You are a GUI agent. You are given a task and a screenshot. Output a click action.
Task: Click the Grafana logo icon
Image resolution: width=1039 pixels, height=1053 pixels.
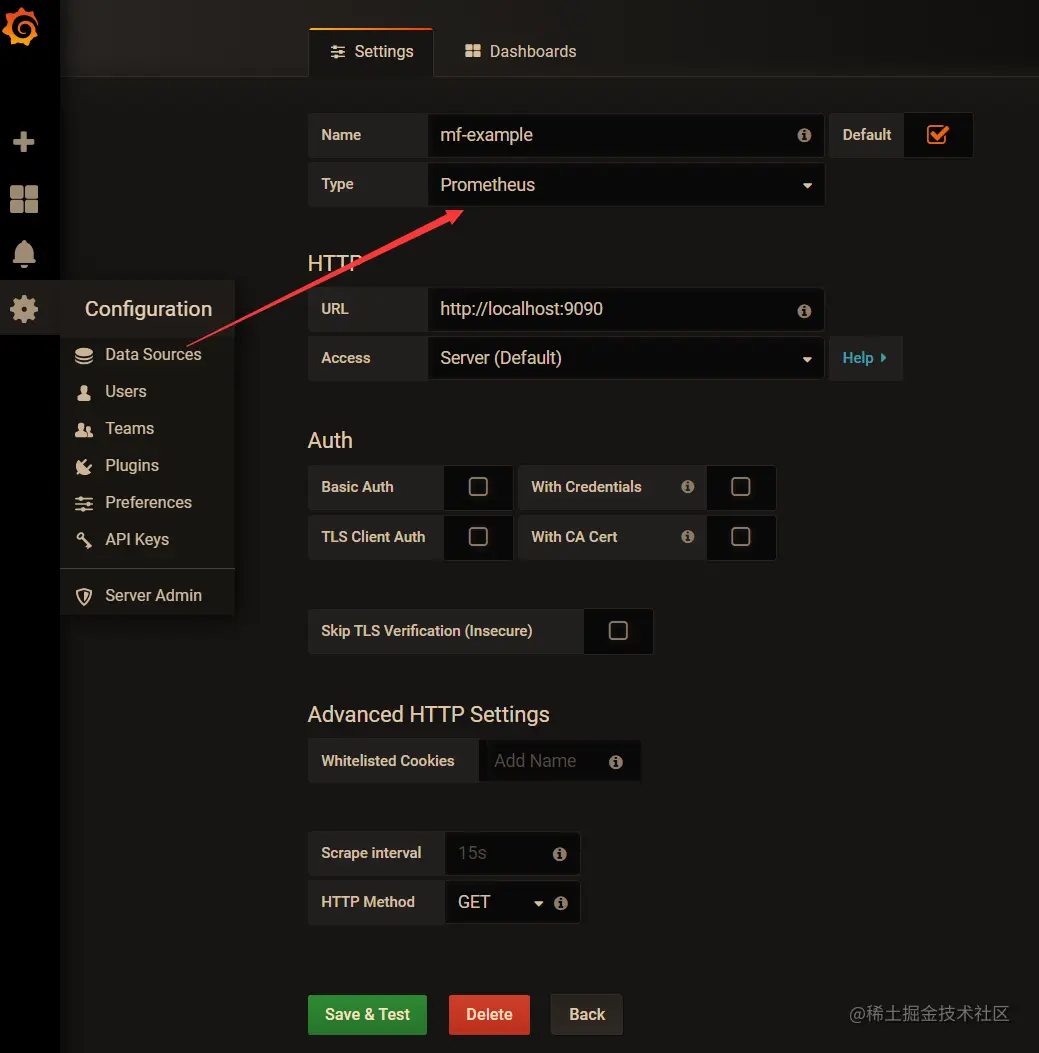point(21,27)
